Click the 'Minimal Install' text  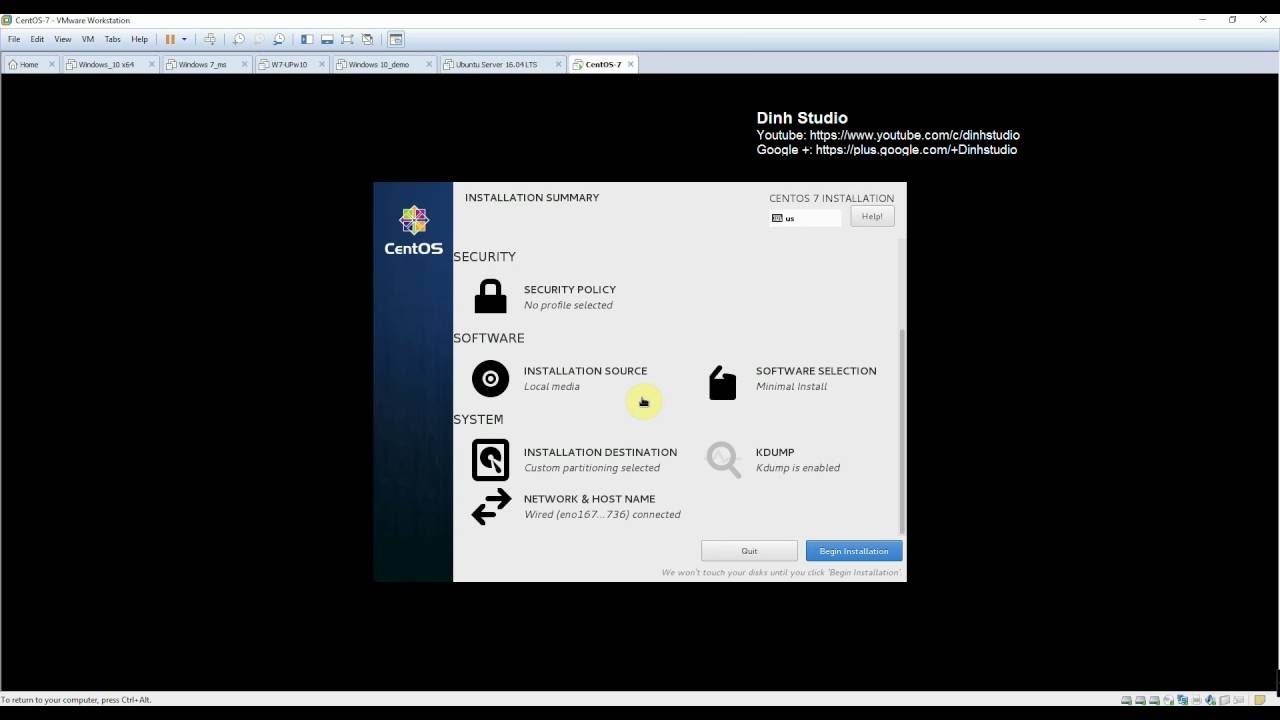point(791,387)
